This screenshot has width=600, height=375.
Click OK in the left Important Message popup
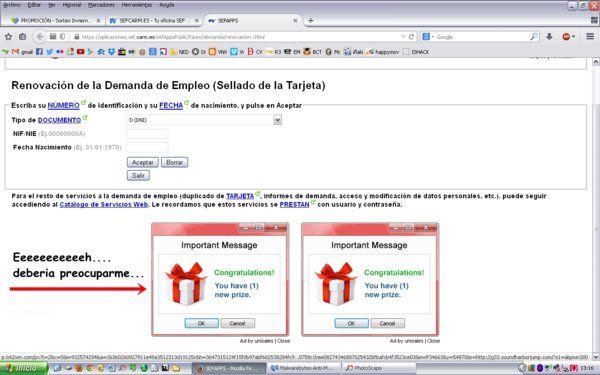[x=202, y=323]
